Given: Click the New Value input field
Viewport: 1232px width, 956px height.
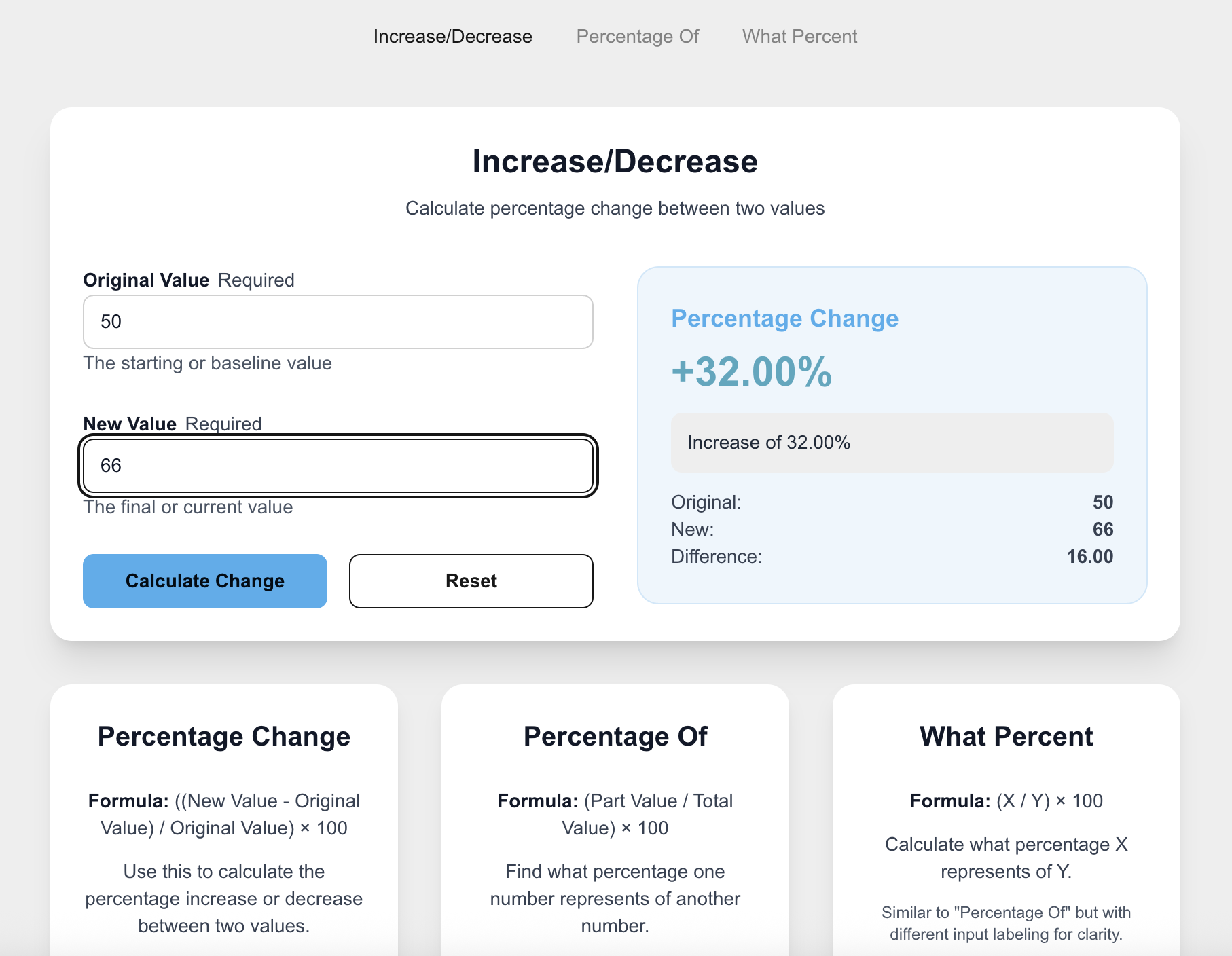Looking at the screenshot, I should tap(338, 466).
